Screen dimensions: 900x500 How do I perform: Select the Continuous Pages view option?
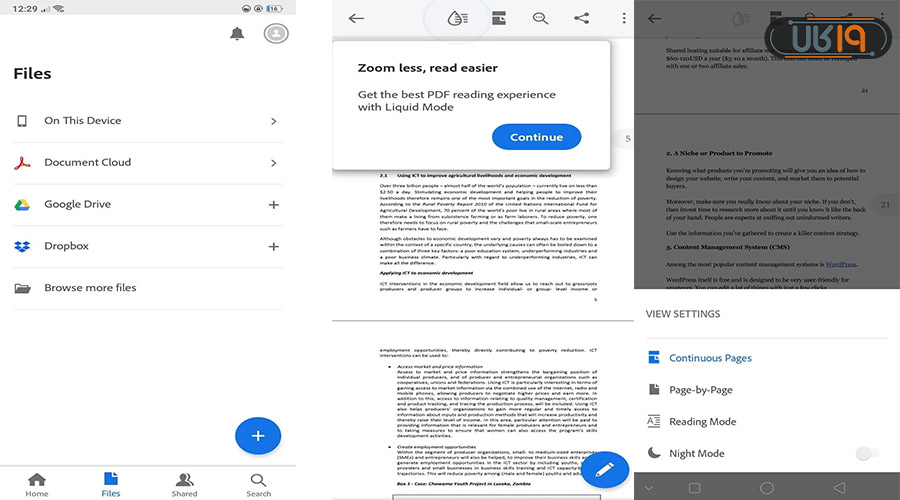710,358
